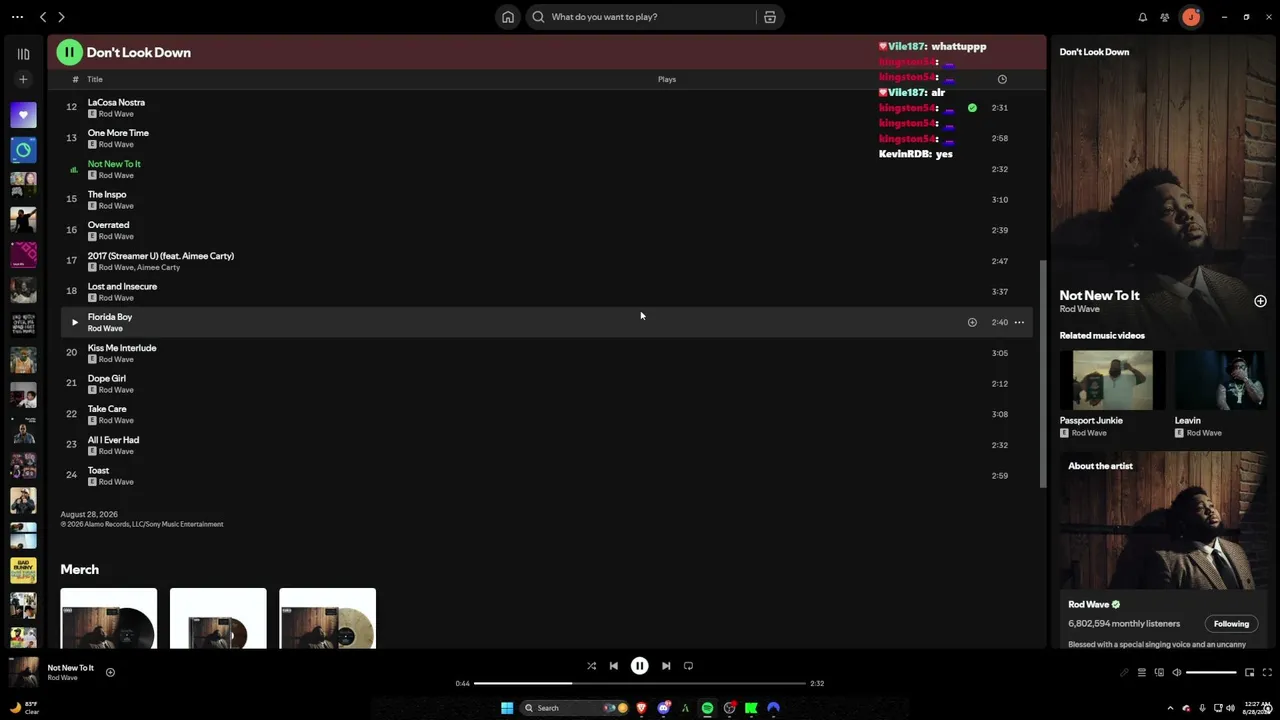The image size is (1280, 720).
Task: Open Spotify taskbar icon
Action: point(707,708)
